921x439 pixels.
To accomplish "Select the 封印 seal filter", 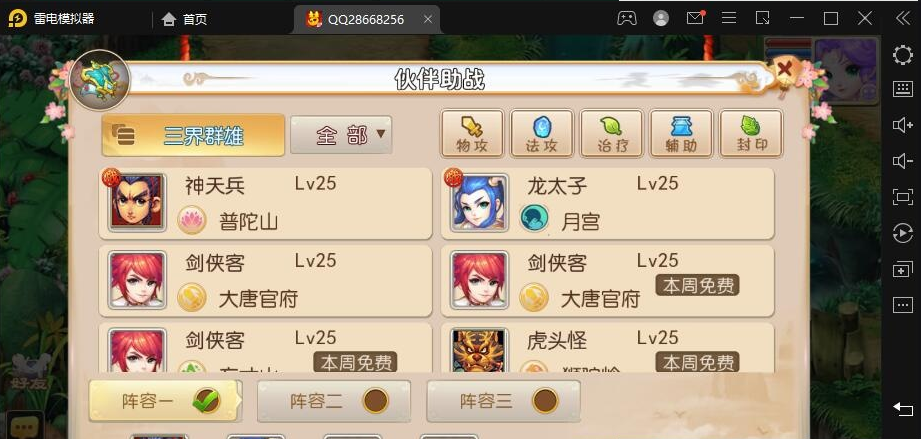I will click(751, 134).
